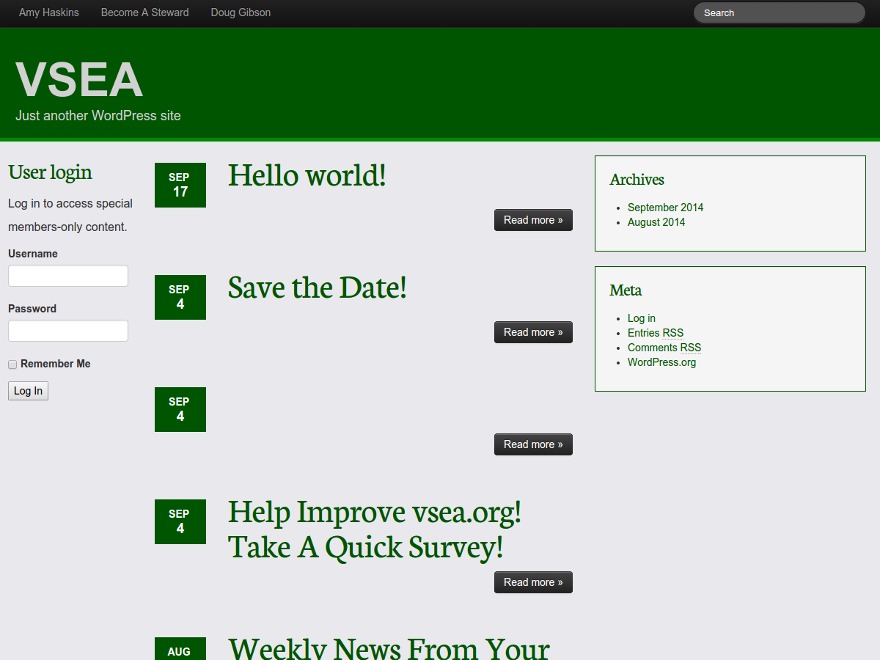Image resolution: width=880 pixels, height=660 pixels.
Task: Focus the Password input box
Action: coord(68,331)
